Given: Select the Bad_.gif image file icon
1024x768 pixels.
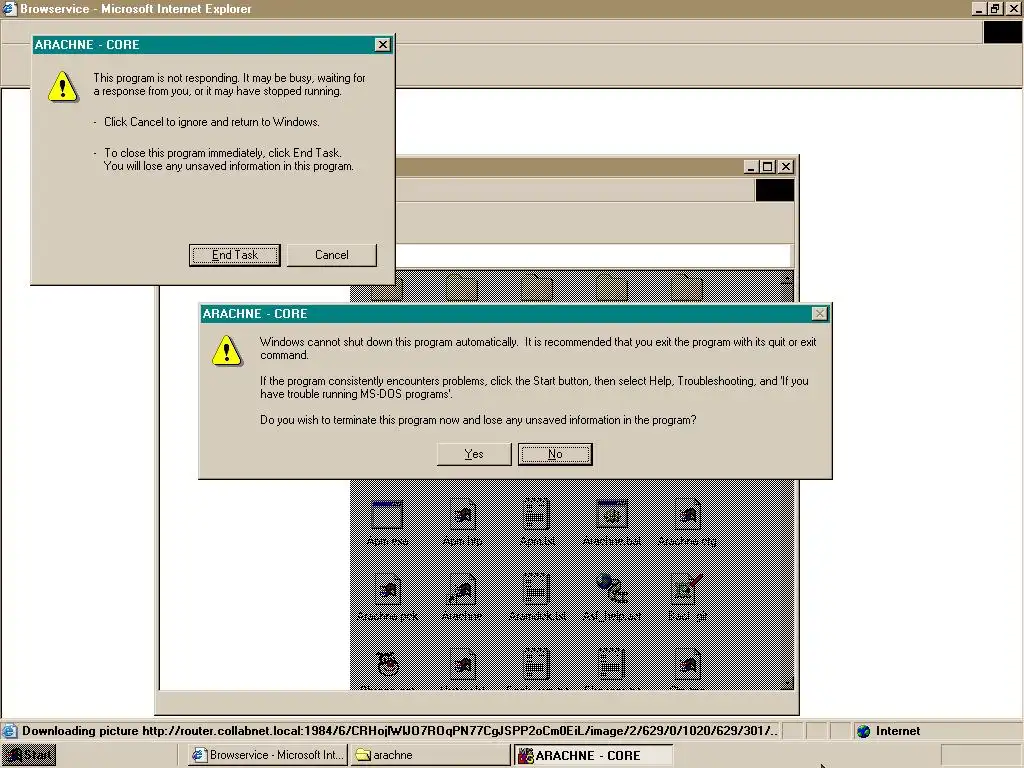Looking at the screenshot, I should coord(687,590).
